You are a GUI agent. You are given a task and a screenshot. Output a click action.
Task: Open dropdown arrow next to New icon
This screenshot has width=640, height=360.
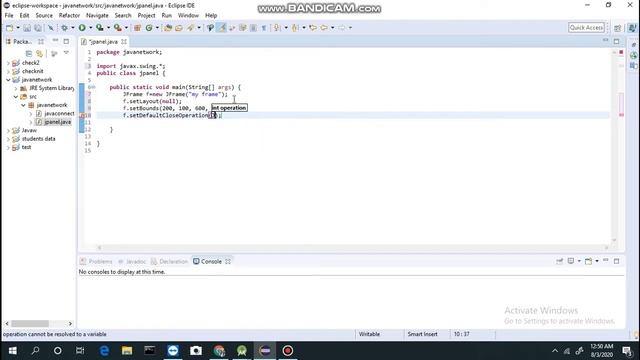pos(18,28)
